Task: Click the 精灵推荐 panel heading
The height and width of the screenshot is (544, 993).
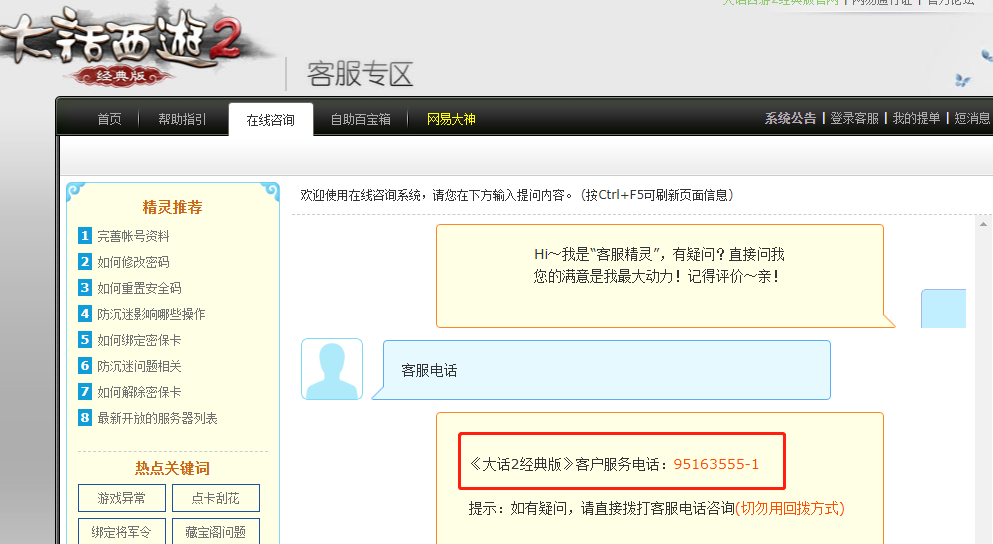Action: (172, 207)
